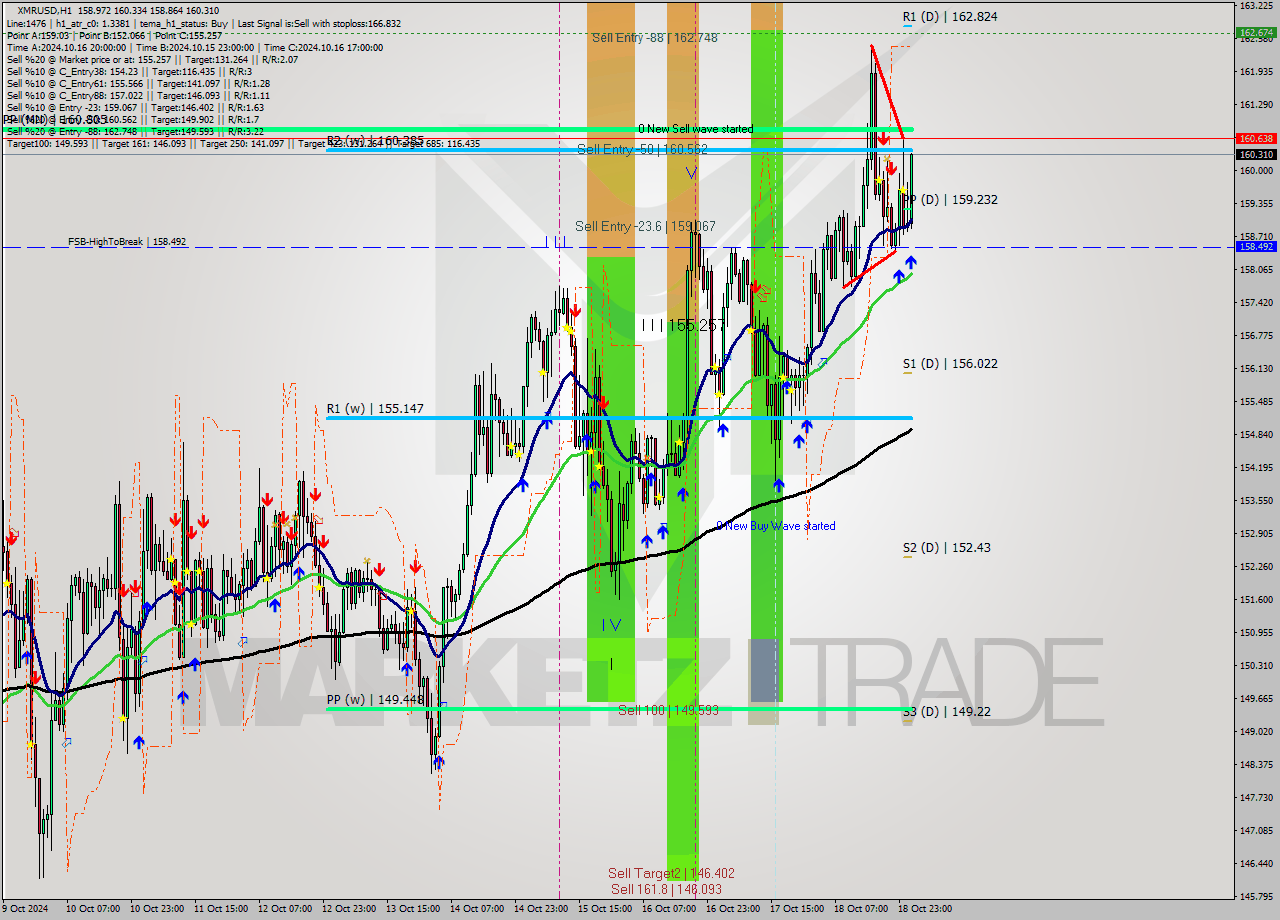The height and width of the screenshot is (920, 1280).
Task: Click the '0 New Sell wave started' label
Action: tap(695, 129)
